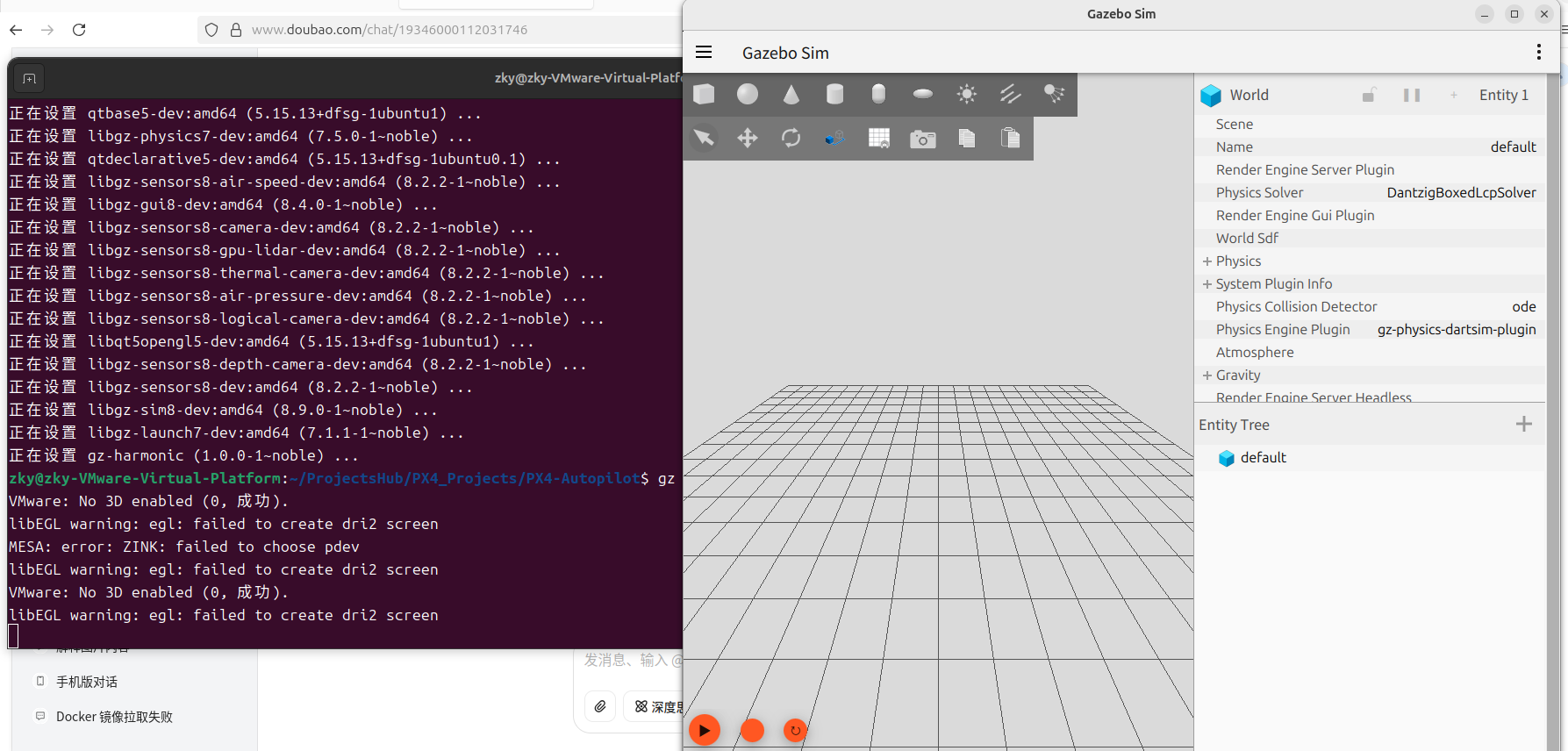Image resolution: width=1568 pixels, height=751 pixels.
Task: Start the simulation with the play button
Action: [705, 730]
